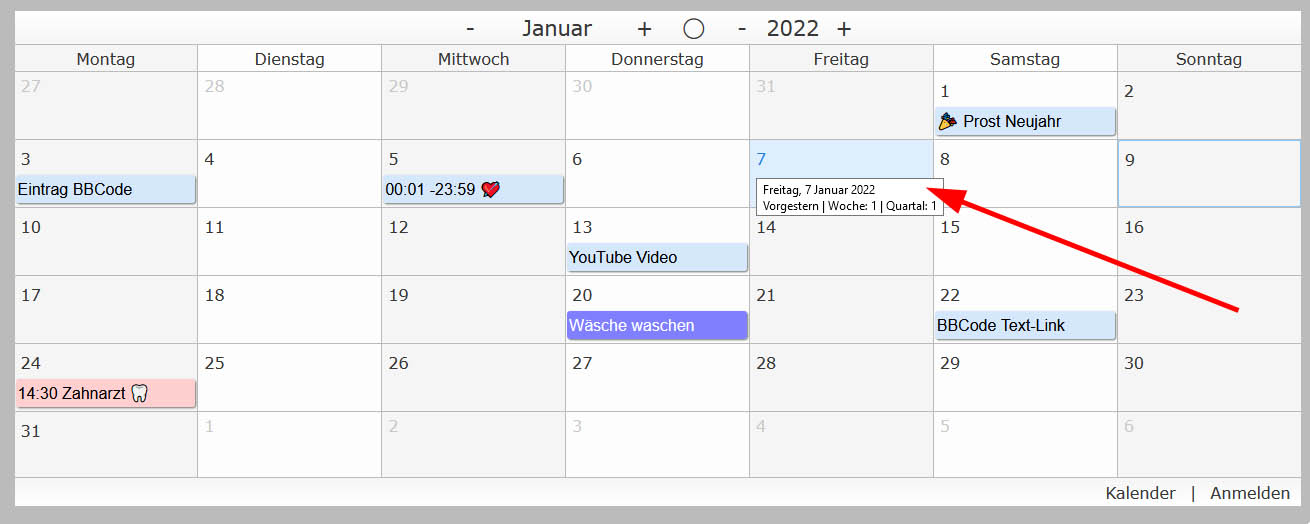The height and width of the screenshot is (524, 1310).
Task: Click the heart icon on January 5
Action: pos(490,190)
